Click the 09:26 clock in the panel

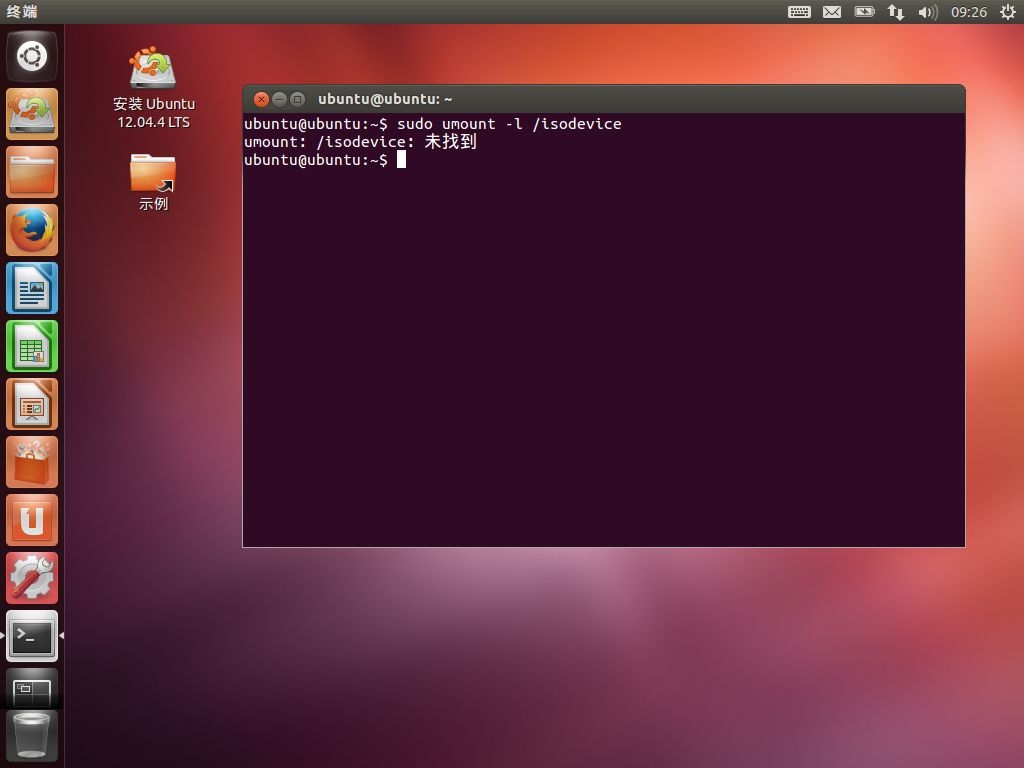[x=968, y=12]
